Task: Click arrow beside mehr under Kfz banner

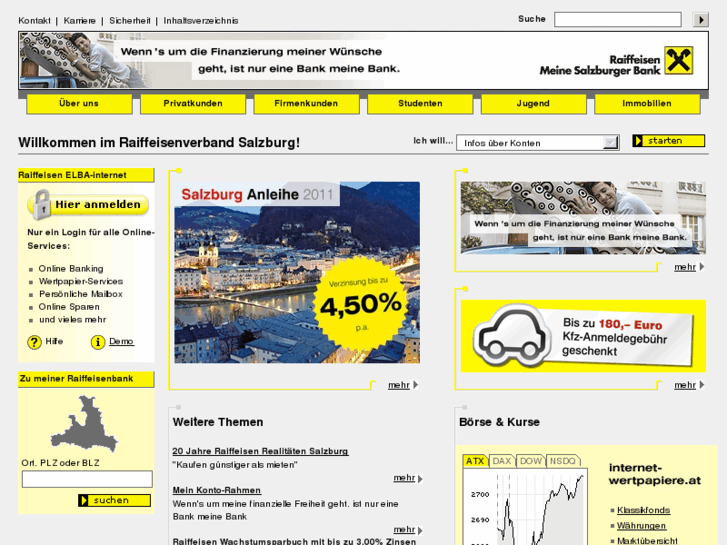Action: pos(702,385)
